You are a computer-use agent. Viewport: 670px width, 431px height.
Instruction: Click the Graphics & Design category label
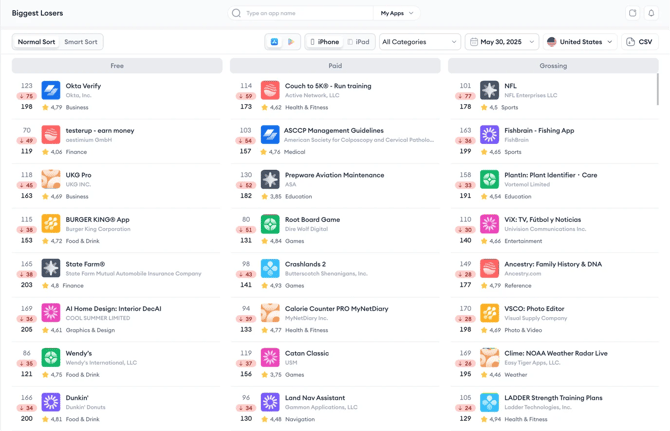click(90, 330)
